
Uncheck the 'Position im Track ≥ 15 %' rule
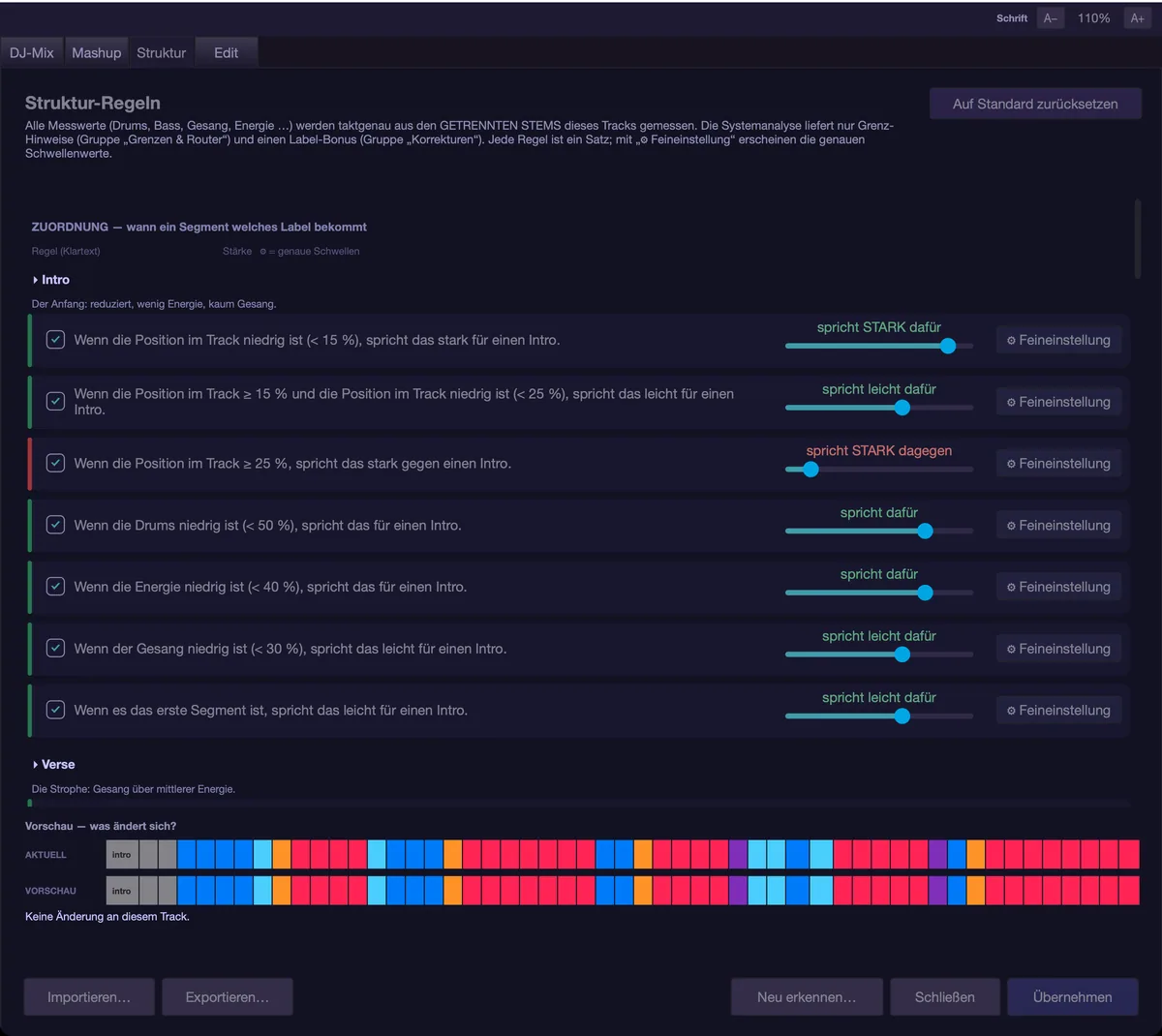point(56,401)
